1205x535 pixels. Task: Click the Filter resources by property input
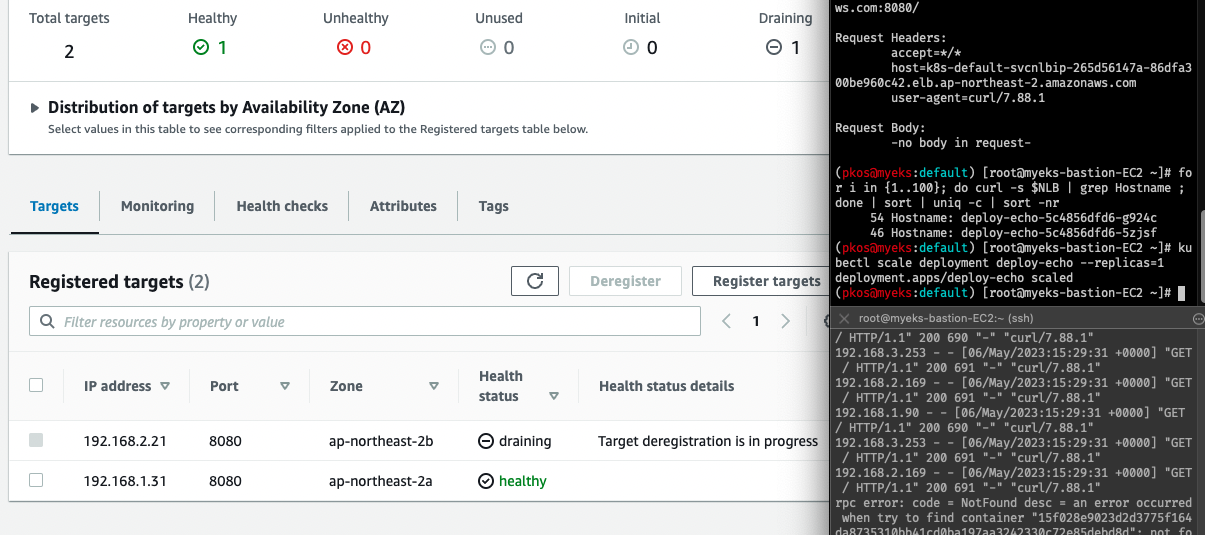click(x=365, y=321)
